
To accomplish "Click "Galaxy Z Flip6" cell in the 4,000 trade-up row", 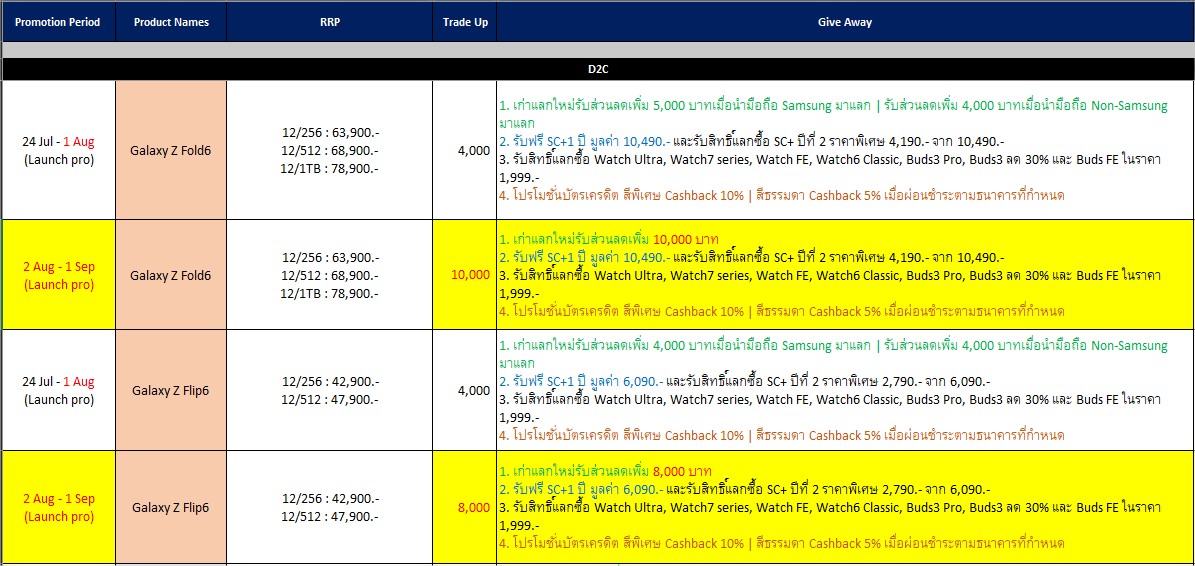I will point(171,390).
